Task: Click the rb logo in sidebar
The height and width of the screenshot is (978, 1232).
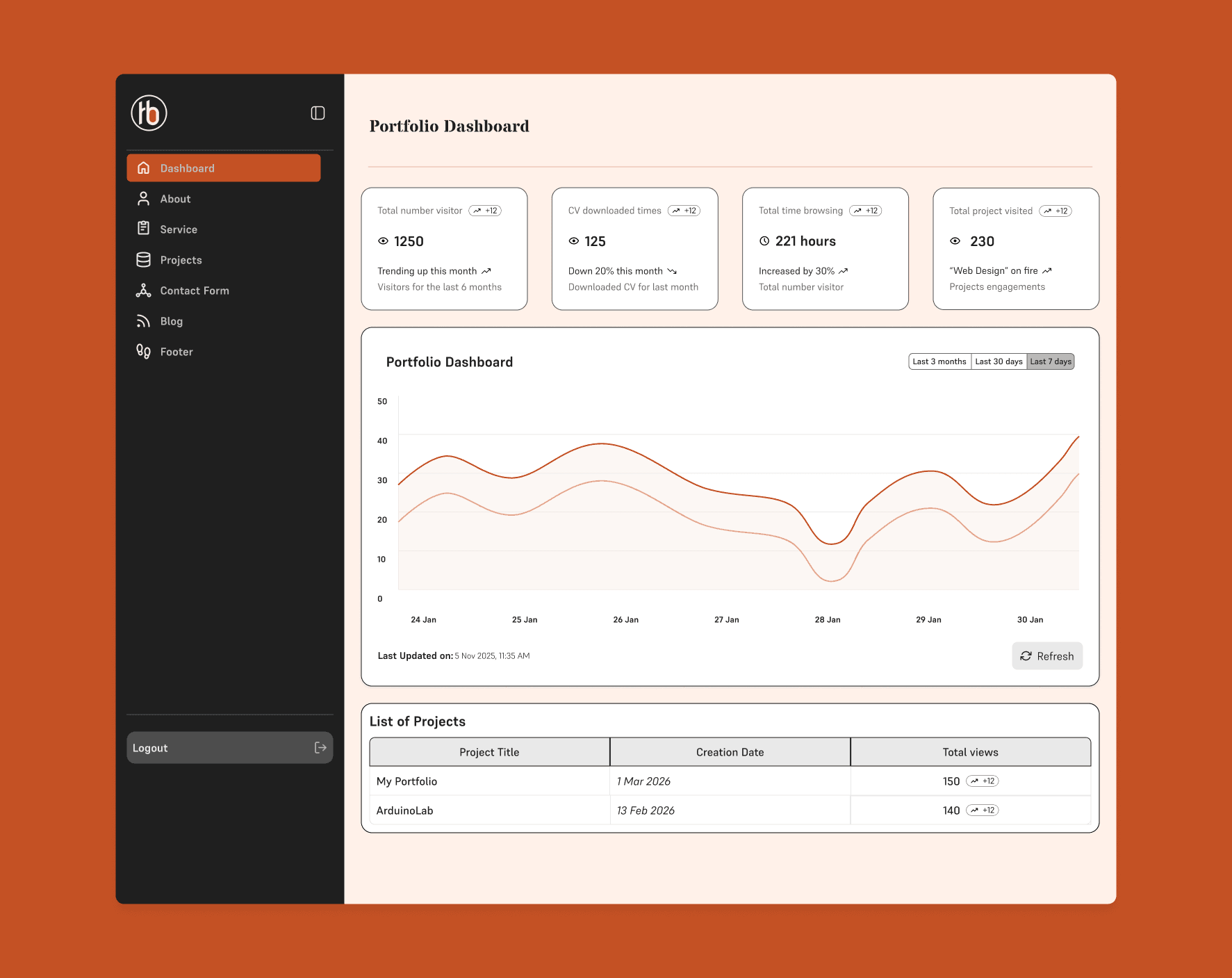Action: pos(148,113)
